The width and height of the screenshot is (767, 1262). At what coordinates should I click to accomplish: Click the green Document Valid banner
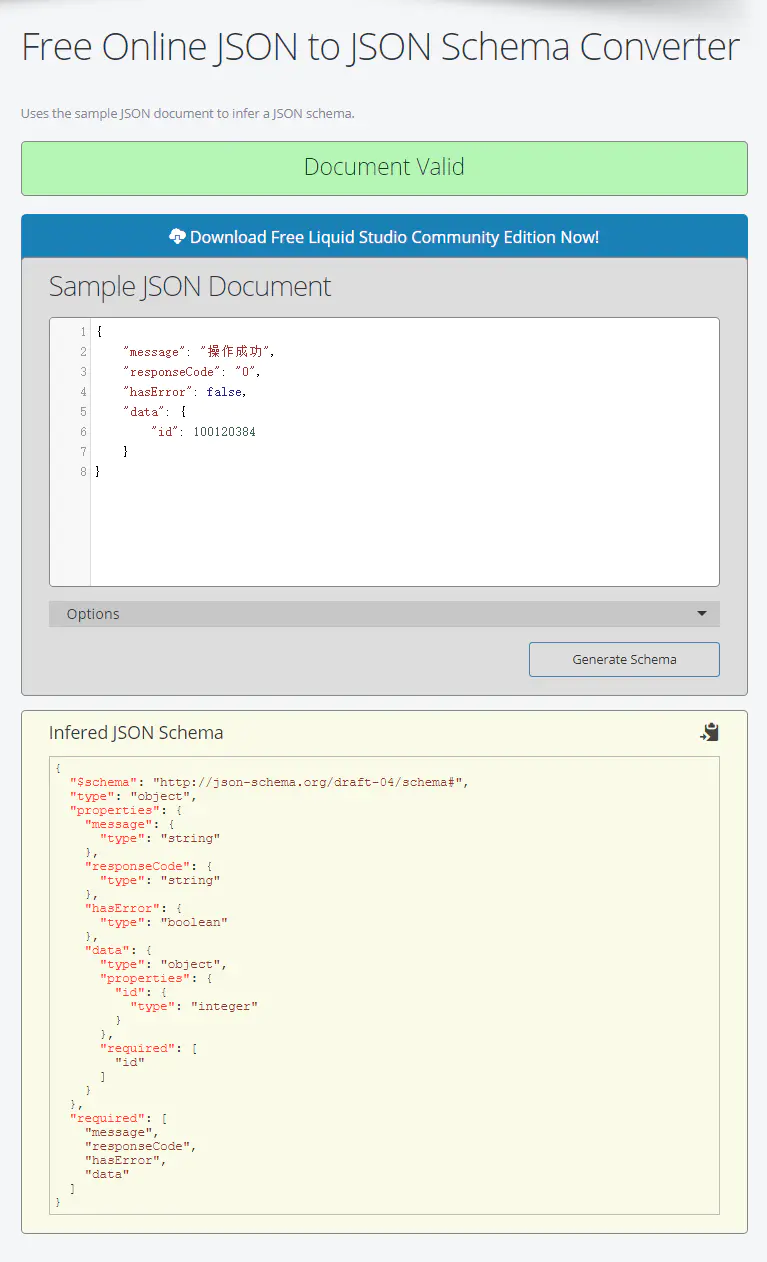(384, 168)
